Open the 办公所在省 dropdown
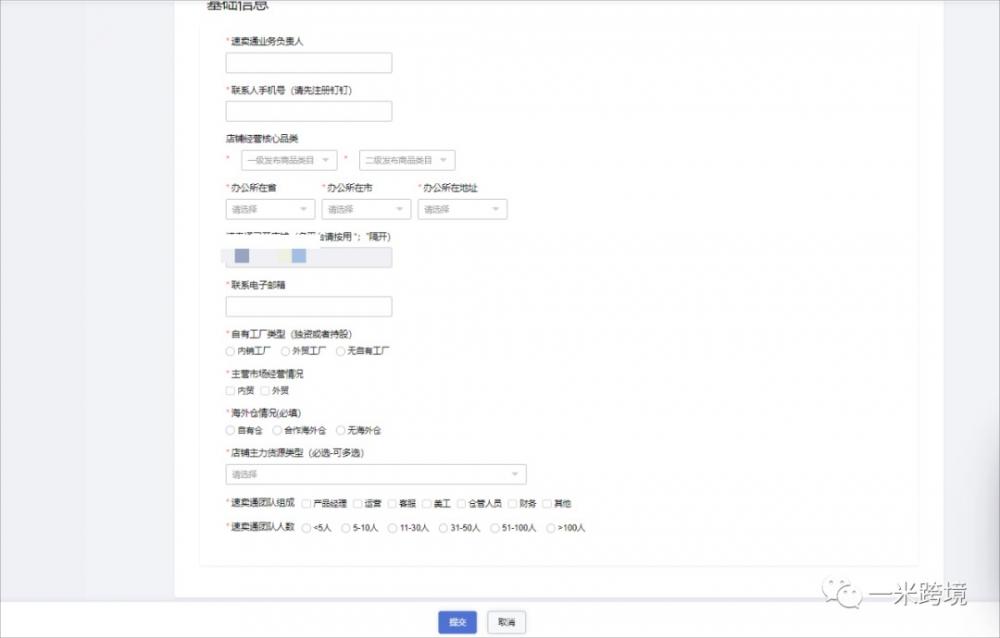The width and height of the screenshot is (1000, 638). 270,209
